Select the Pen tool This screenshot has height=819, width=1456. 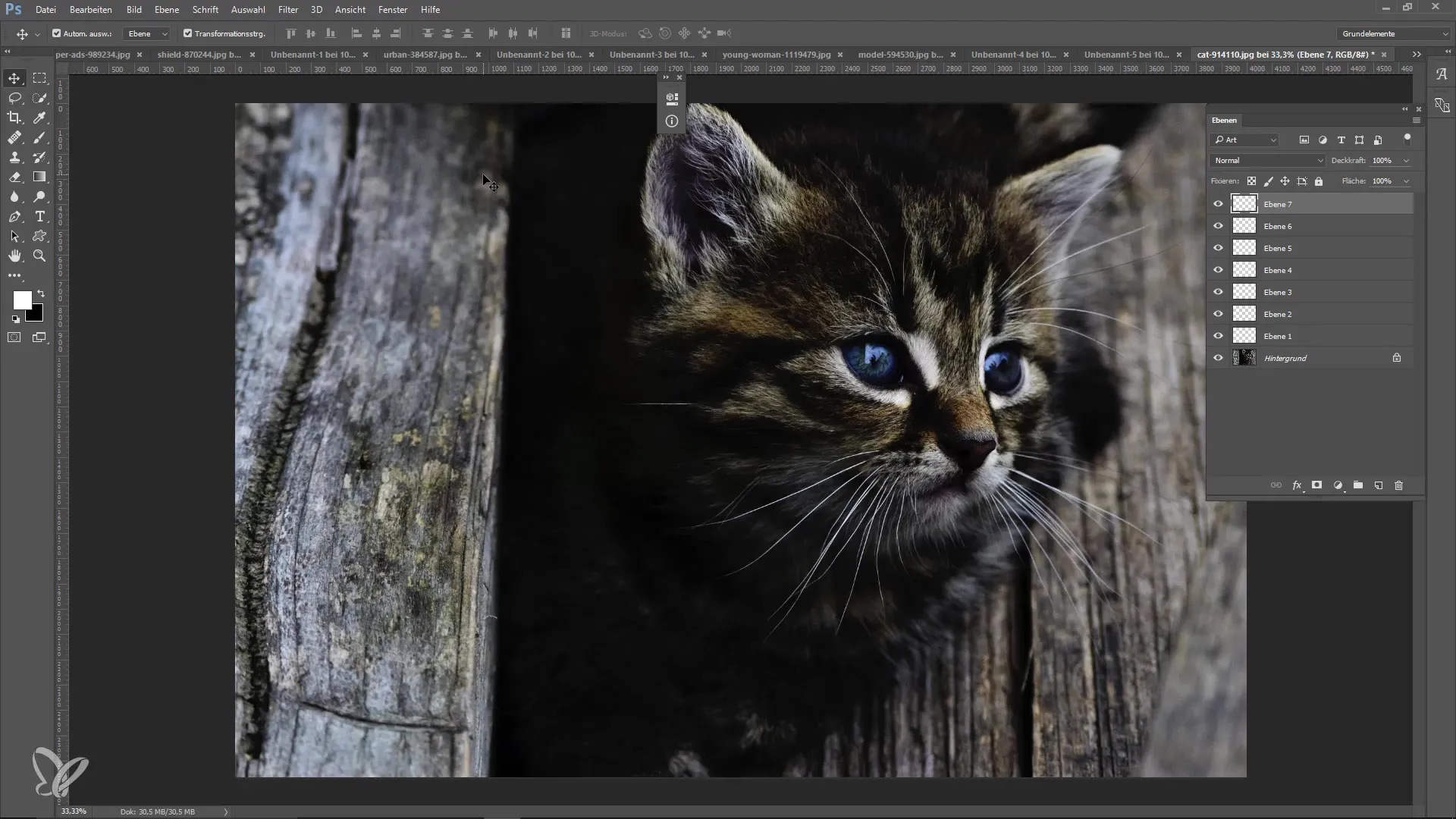tap(14, 217)
